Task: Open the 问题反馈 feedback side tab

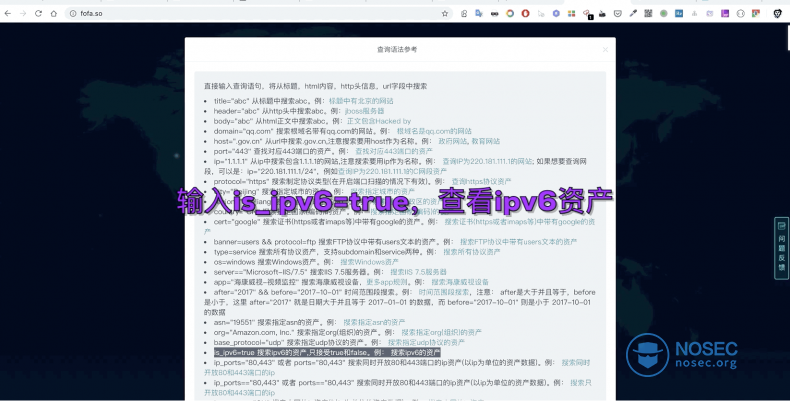Action: point(781,245)
